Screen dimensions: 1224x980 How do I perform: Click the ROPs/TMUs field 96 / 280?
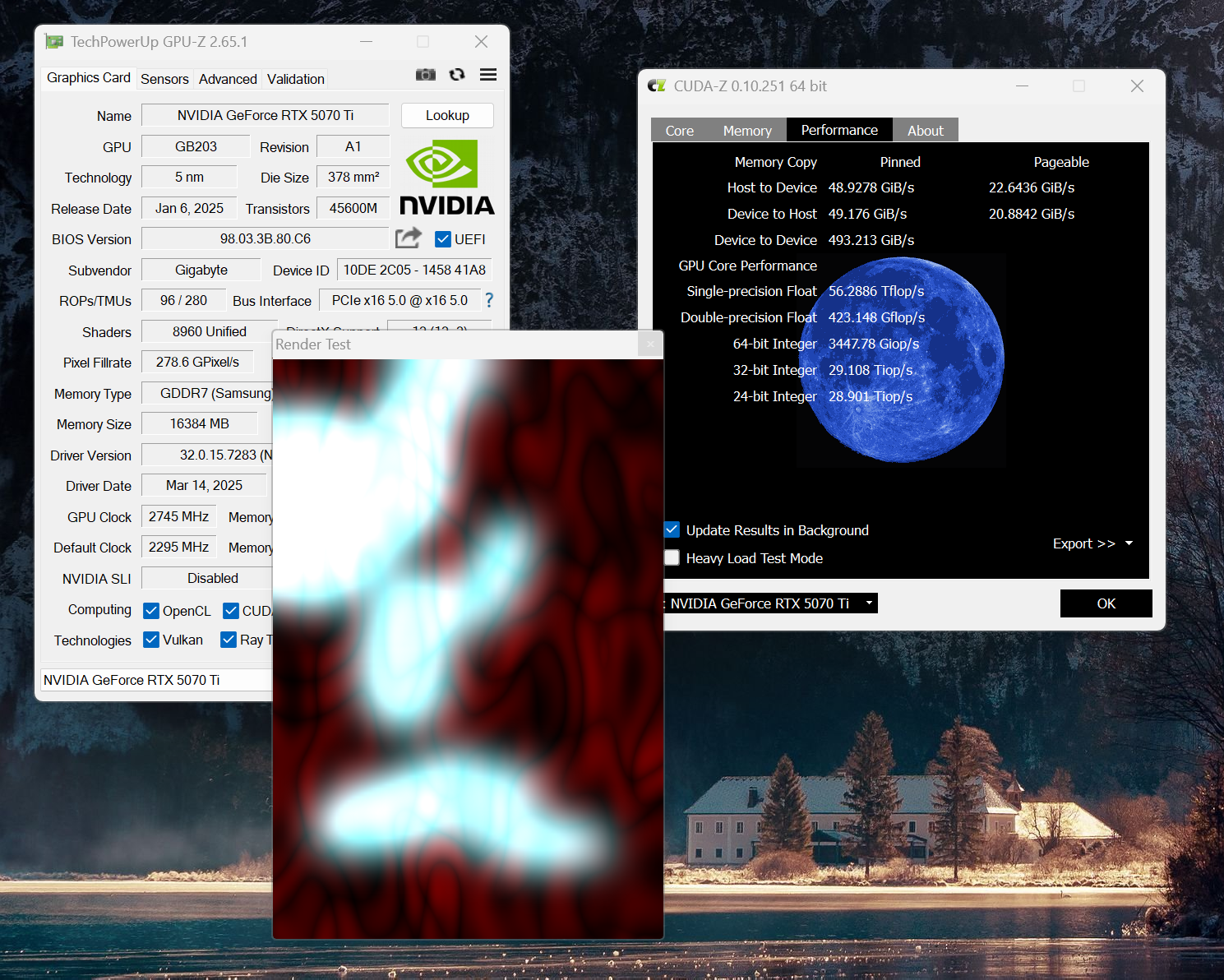tap(183, 300)
